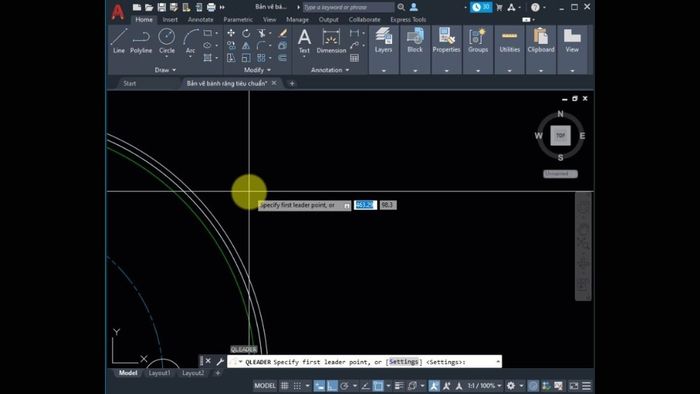Choose the Rotate tool in Modify
Viewport: 700px width, 394px height.
(x=246, y=33)
